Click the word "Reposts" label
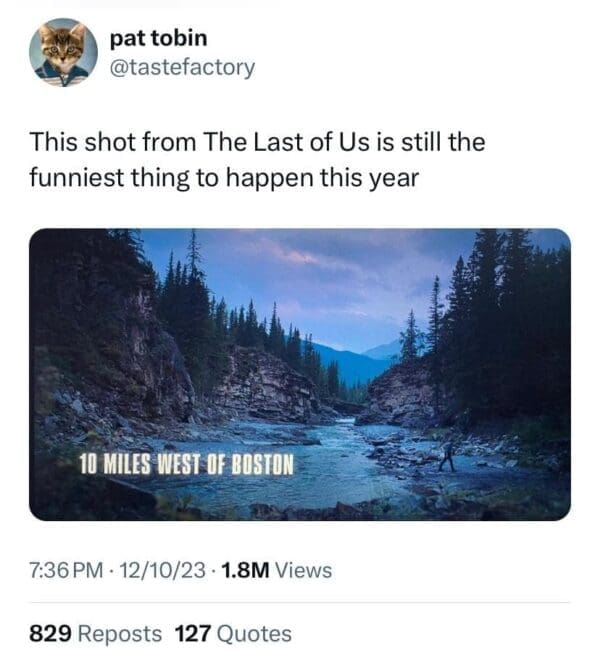This screenshot has height=661, width=600. [119, 634]
